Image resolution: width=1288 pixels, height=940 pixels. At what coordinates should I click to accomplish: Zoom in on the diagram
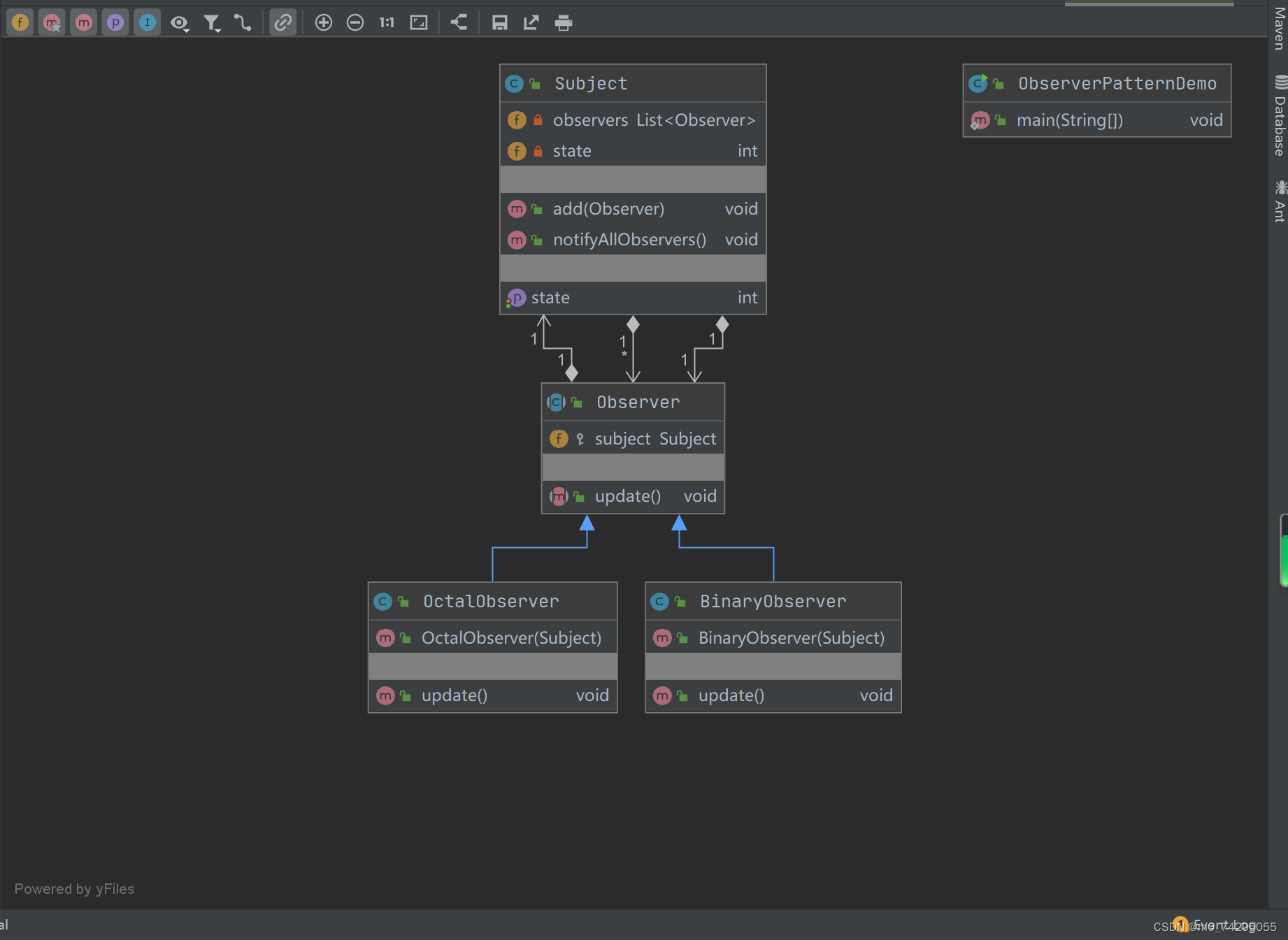tap(323, 23)
